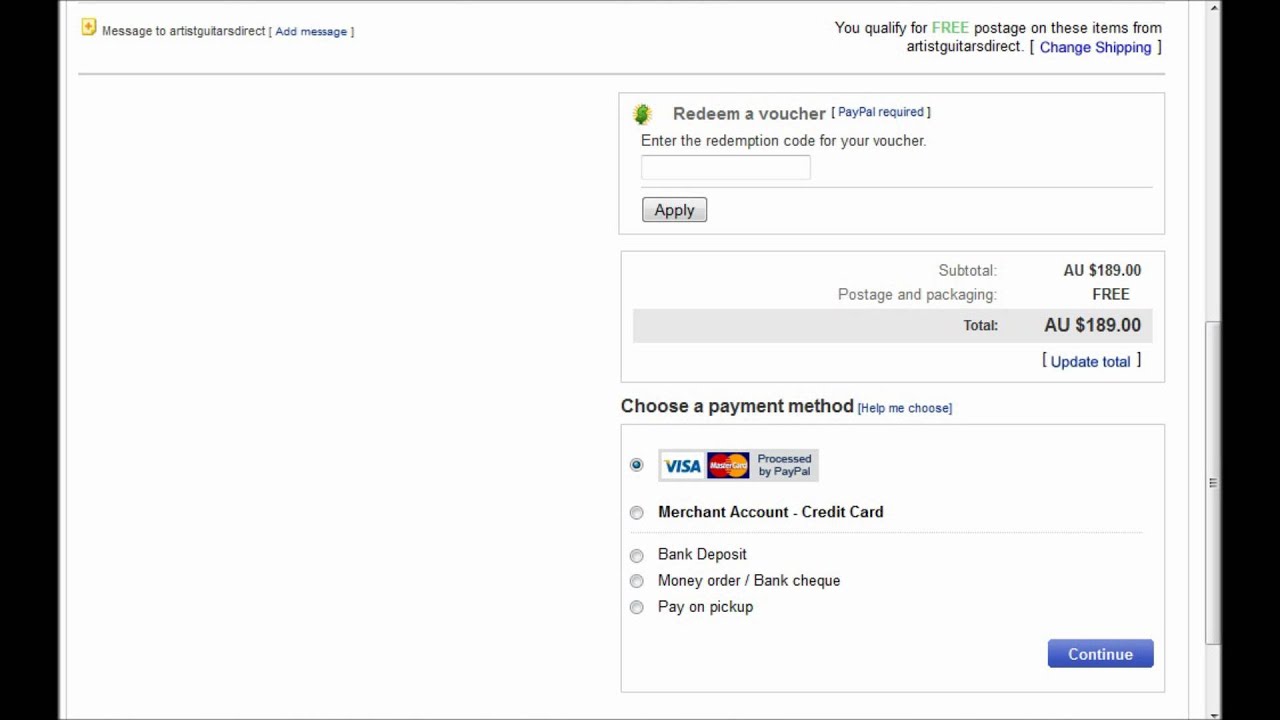Open the Add message link
1280x720 pixels.
click(x=311, y=32)
